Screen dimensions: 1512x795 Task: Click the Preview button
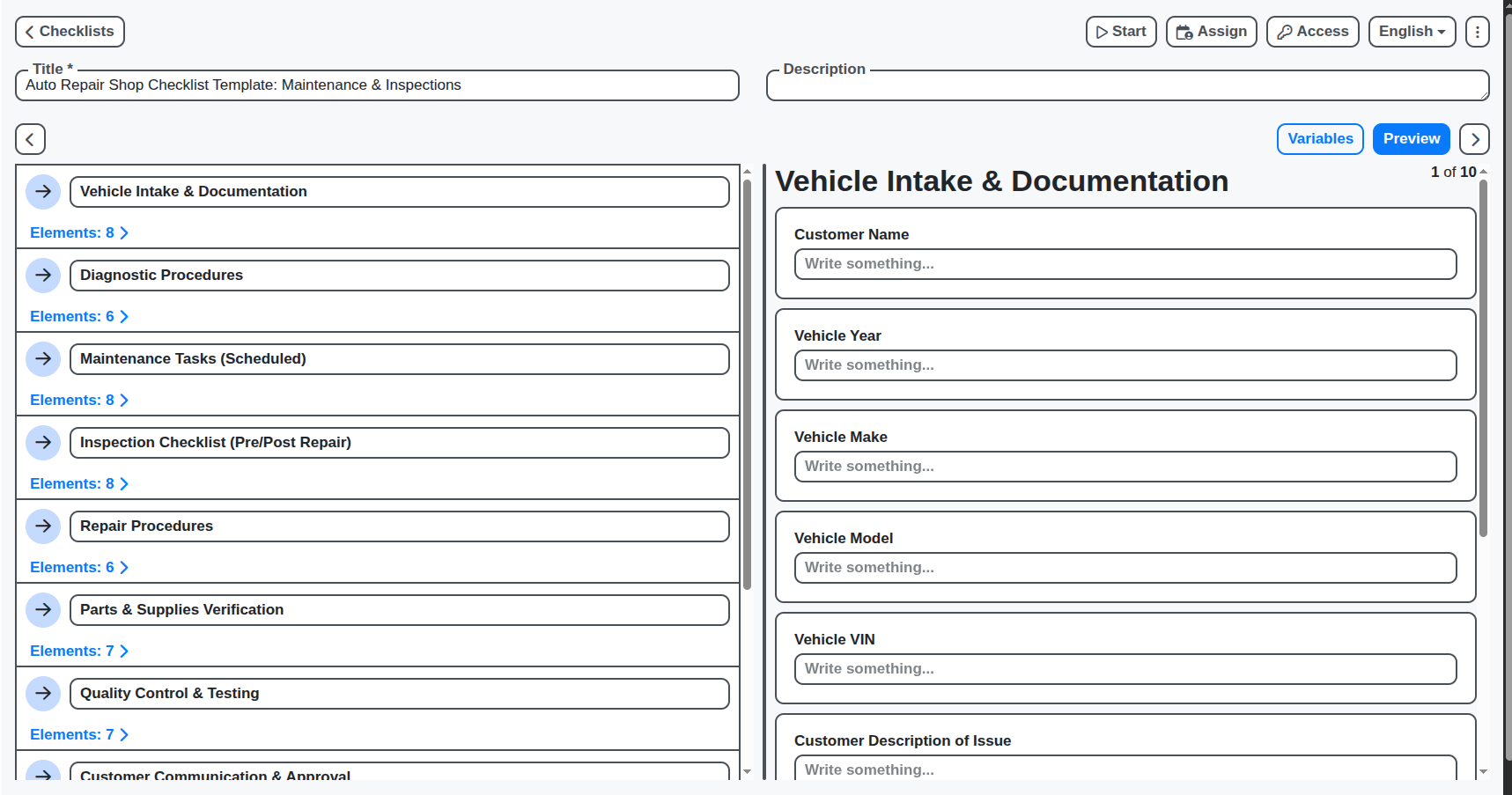[1412, 139]
